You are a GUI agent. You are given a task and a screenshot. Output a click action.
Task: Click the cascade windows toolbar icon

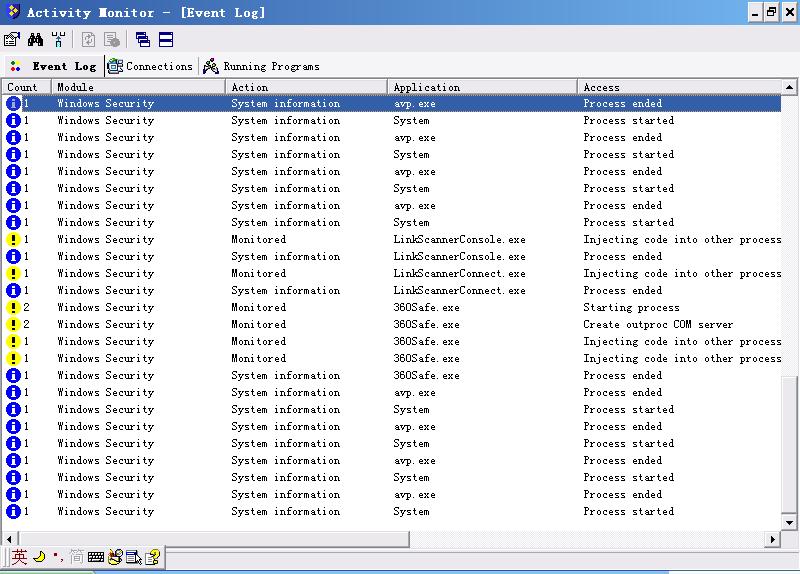[143, 40]
